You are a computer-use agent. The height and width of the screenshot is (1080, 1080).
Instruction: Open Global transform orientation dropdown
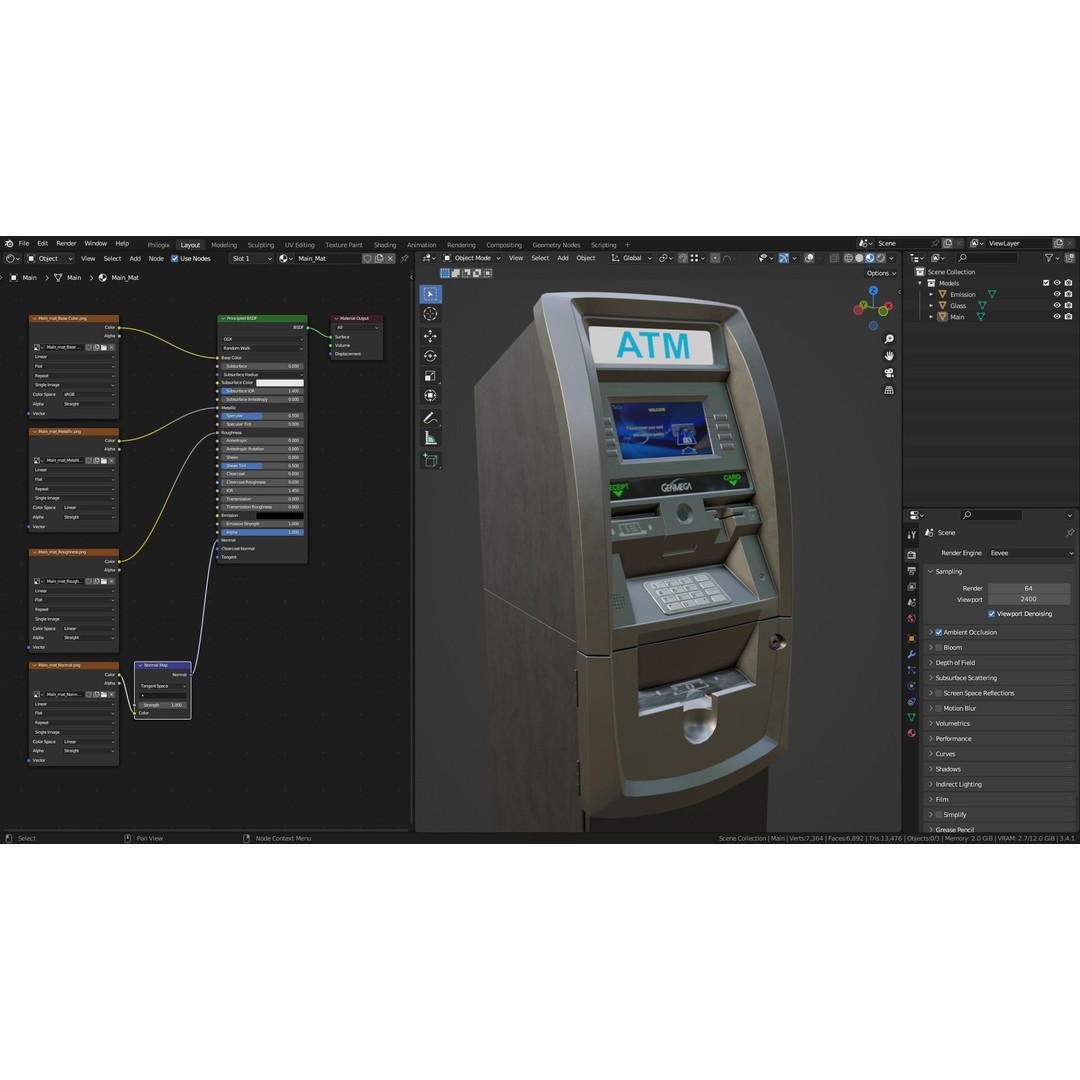[x=632, y=258]
